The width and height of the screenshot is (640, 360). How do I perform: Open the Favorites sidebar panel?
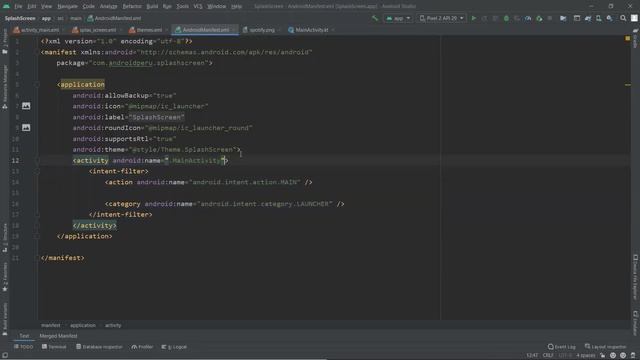click(5, 277)
